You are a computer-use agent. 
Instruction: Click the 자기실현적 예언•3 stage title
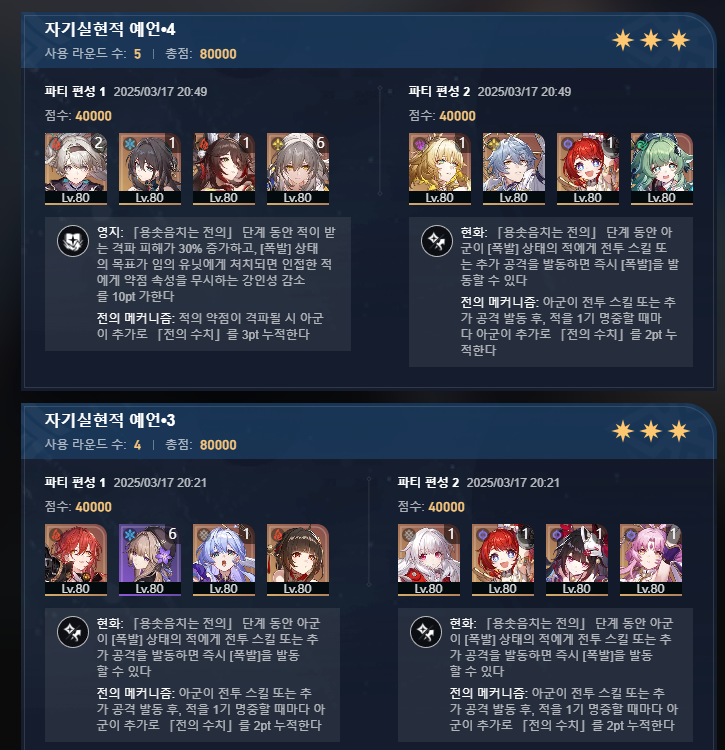pyautogui.click(x=110, y=420)
